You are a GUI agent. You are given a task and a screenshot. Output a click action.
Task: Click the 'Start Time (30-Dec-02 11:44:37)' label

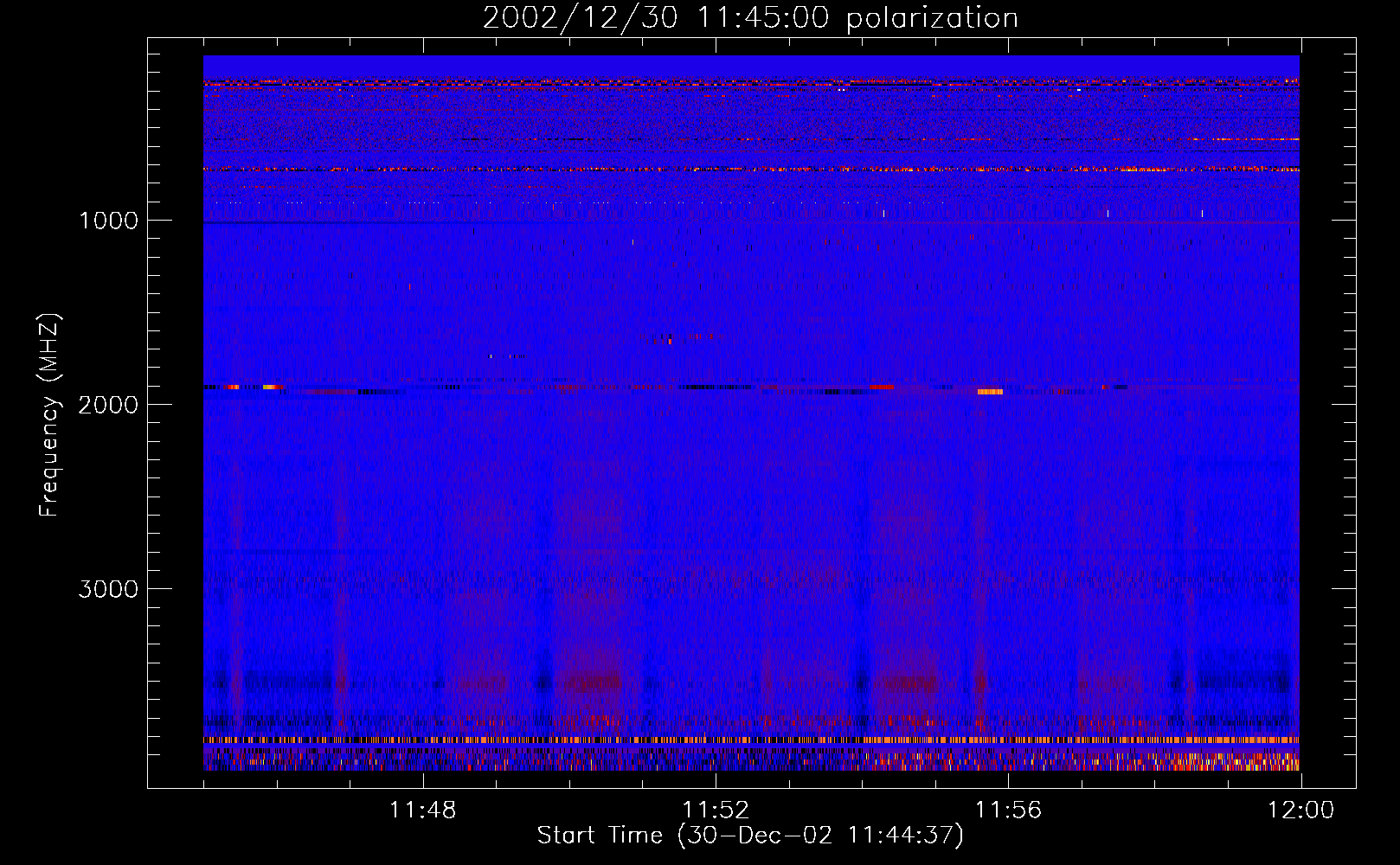pos(750,836)
